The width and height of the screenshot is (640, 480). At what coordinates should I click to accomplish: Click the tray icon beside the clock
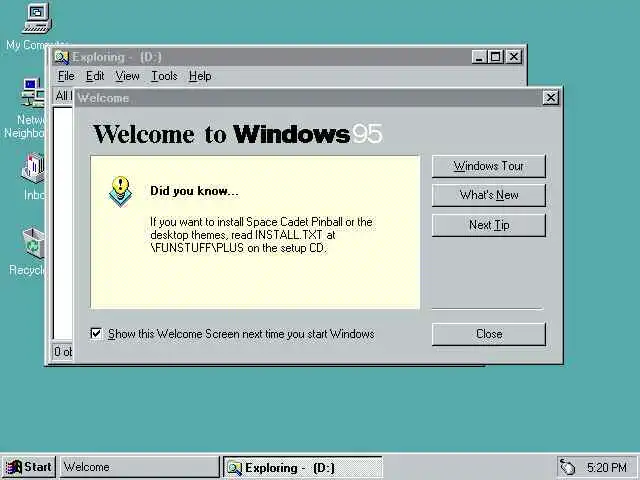(x=567, y=467)
